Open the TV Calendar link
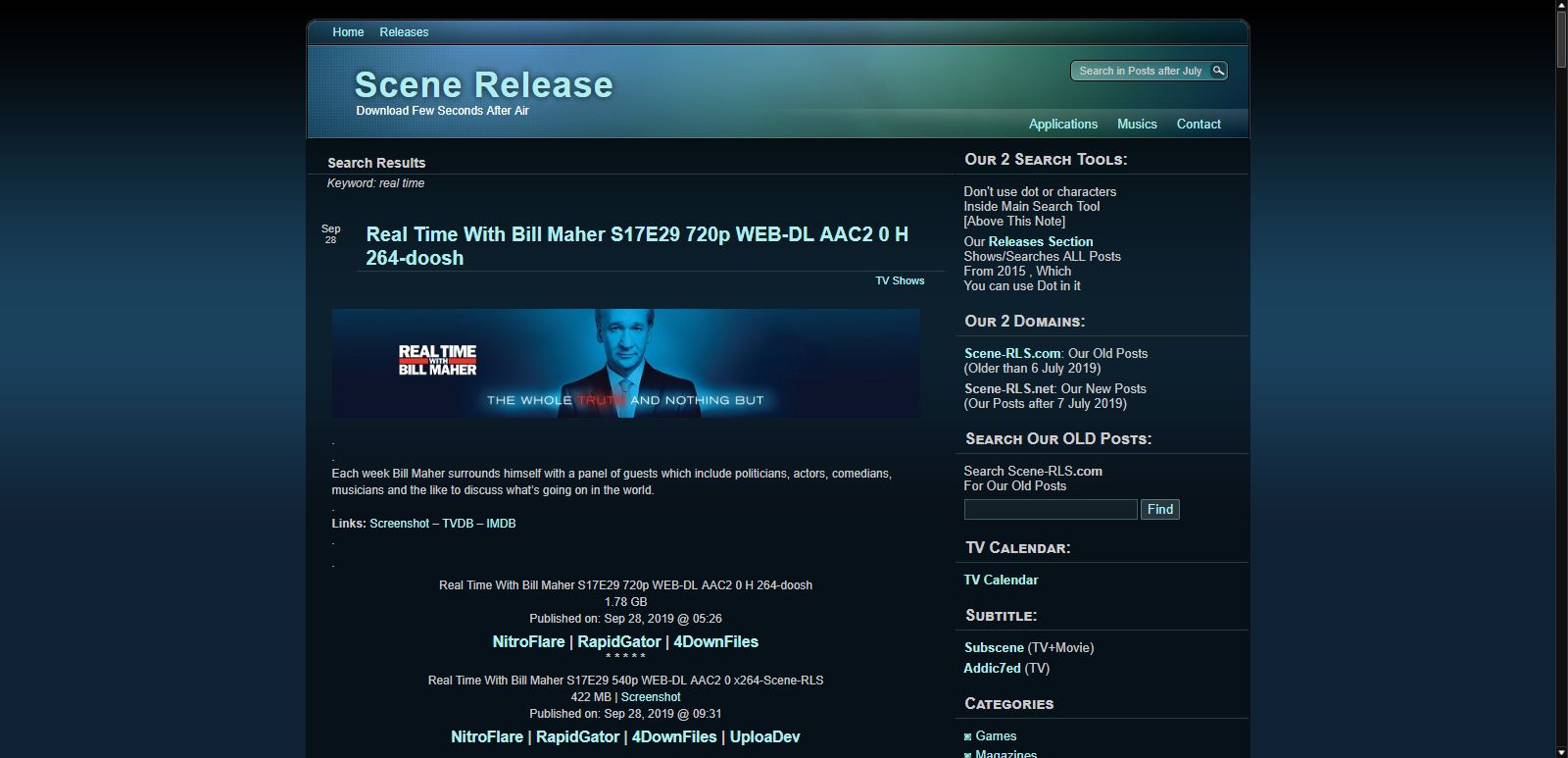This screenshot has height=758, width=1568. (x=1001, y=580)
